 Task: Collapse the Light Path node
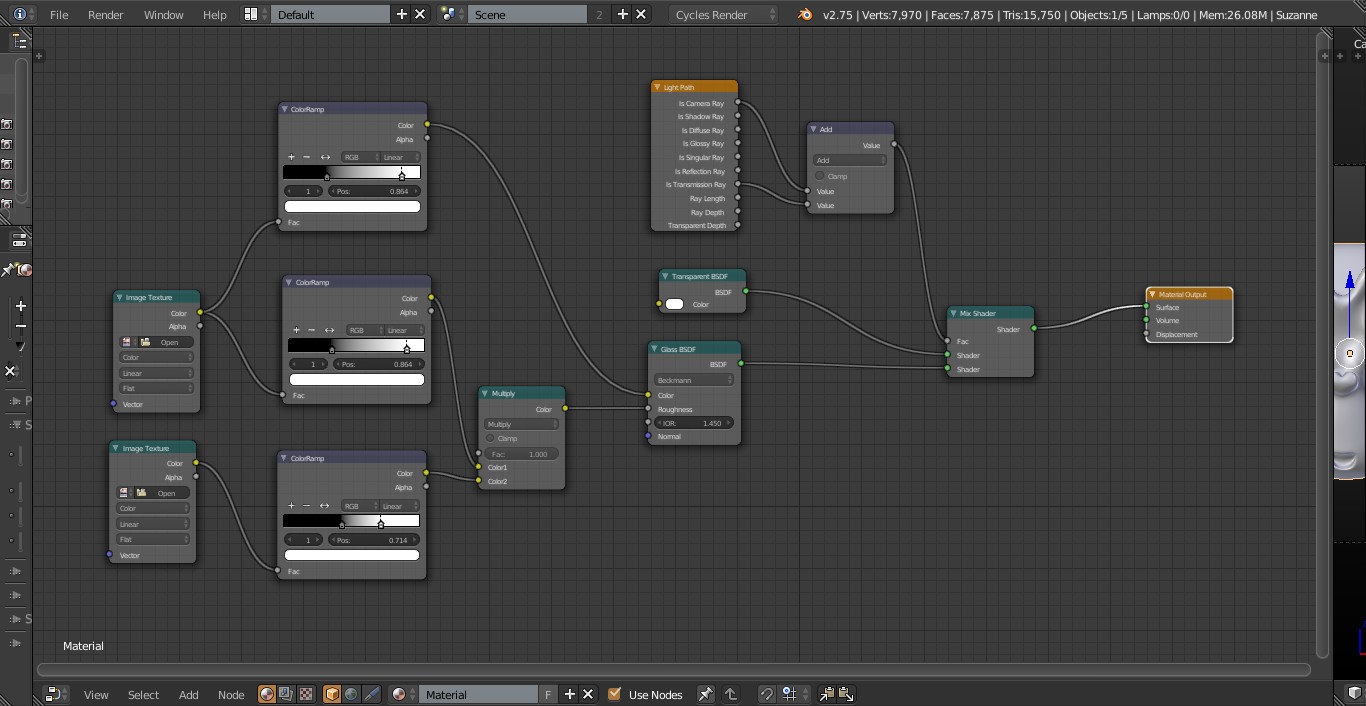[x=657, y=87]
